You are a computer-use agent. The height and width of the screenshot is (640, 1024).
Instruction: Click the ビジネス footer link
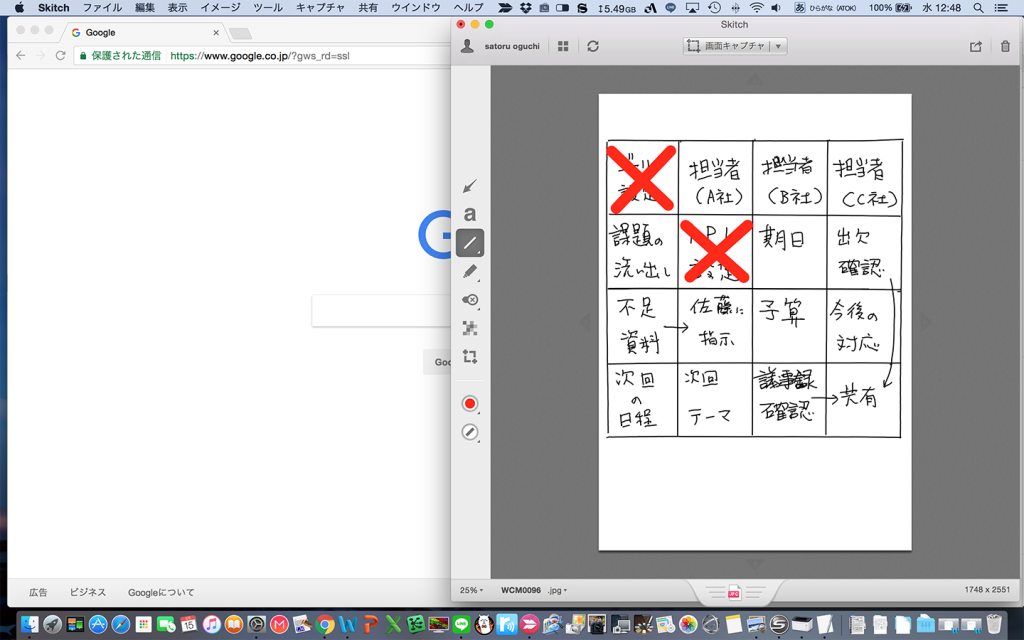pyautogui.click(x=88, y=592)
